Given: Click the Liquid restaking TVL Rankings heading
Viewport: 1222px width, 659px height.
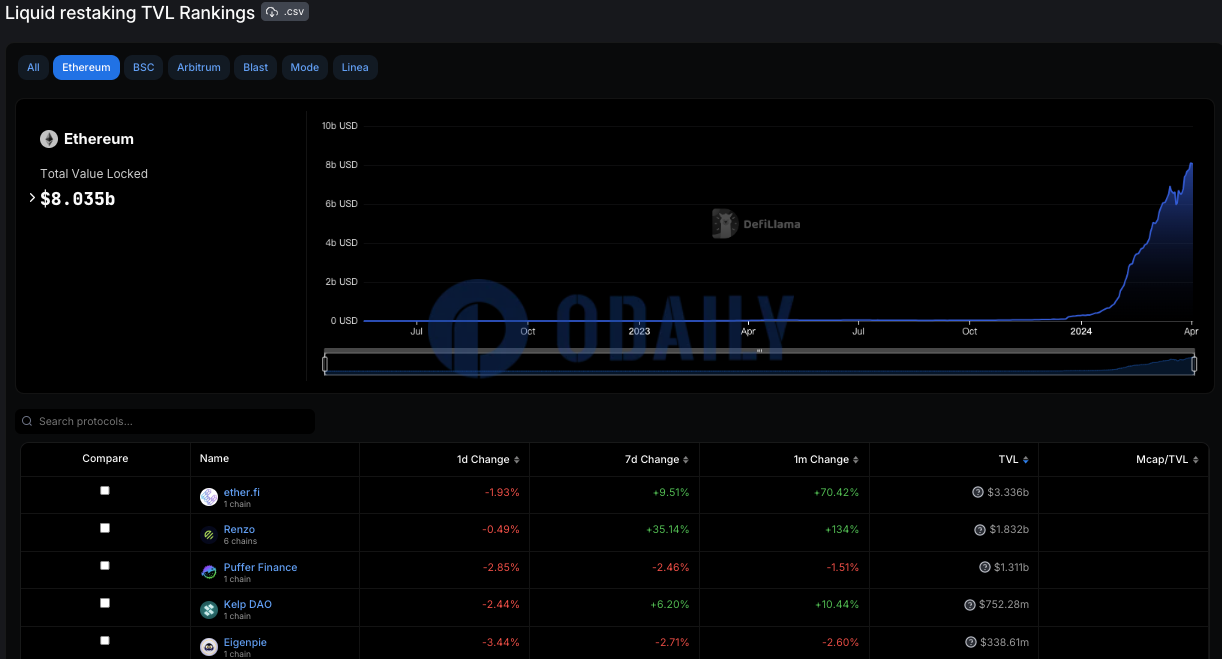Looking at the screenshot, I should click(x=130, y=13).
